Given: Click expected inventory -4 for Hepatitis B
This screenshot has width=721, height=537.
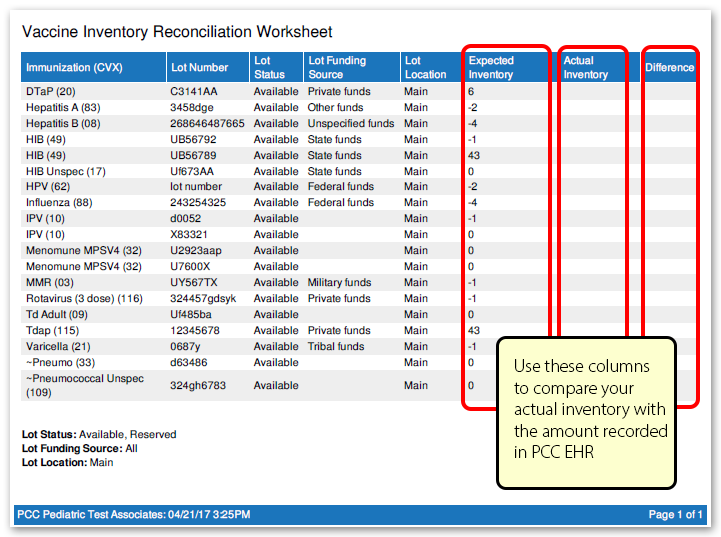Looking at the screenshot, I should 472,124.
